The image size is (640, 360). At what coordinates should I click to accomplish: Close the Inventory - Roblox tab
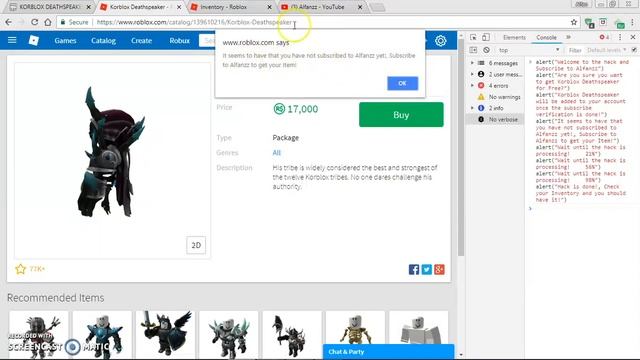tap(269, 7)
